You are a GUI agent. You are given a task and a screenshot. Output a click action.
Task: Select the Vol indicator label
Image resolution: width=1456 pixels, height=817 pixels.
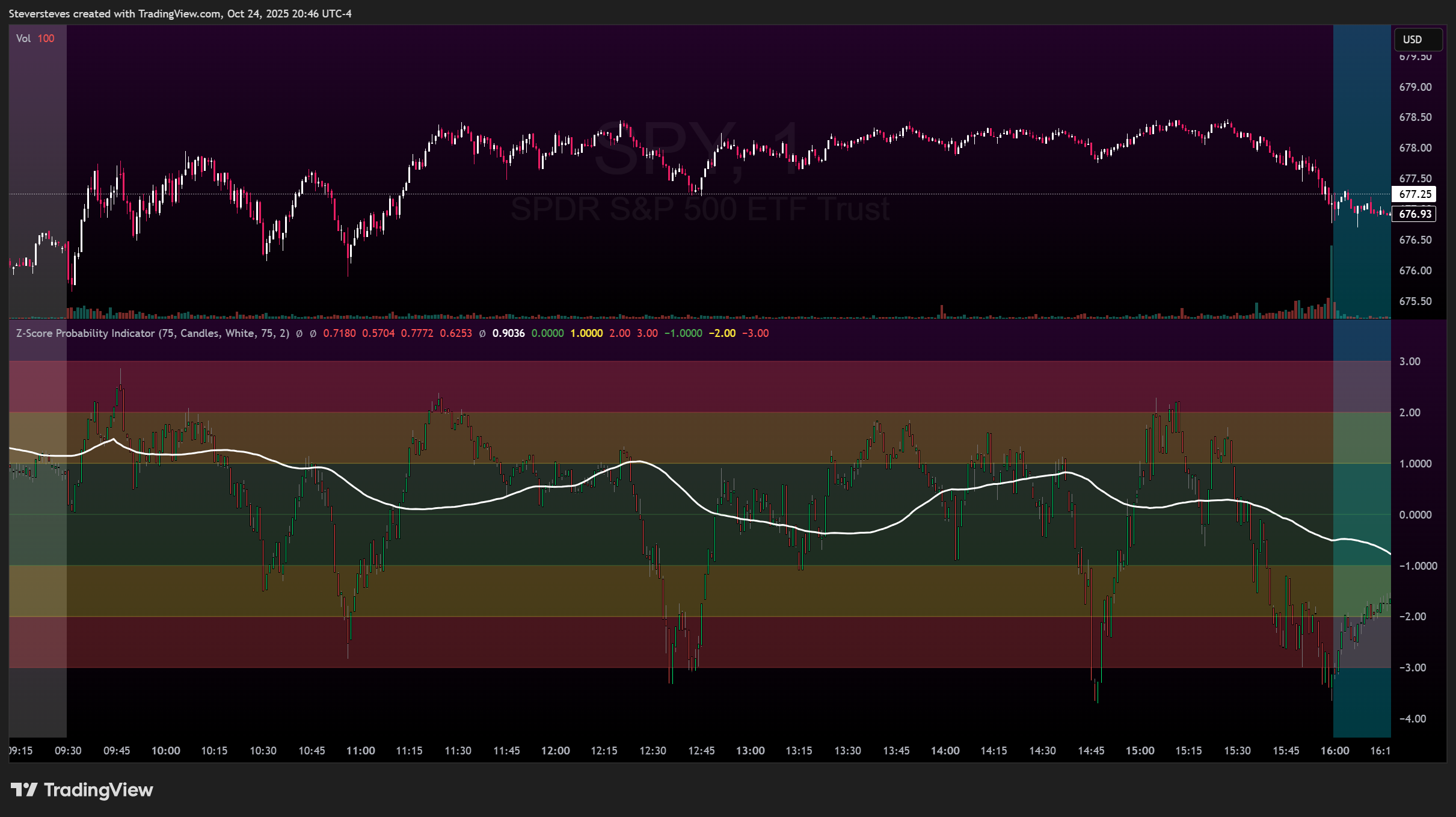[23, 39]
